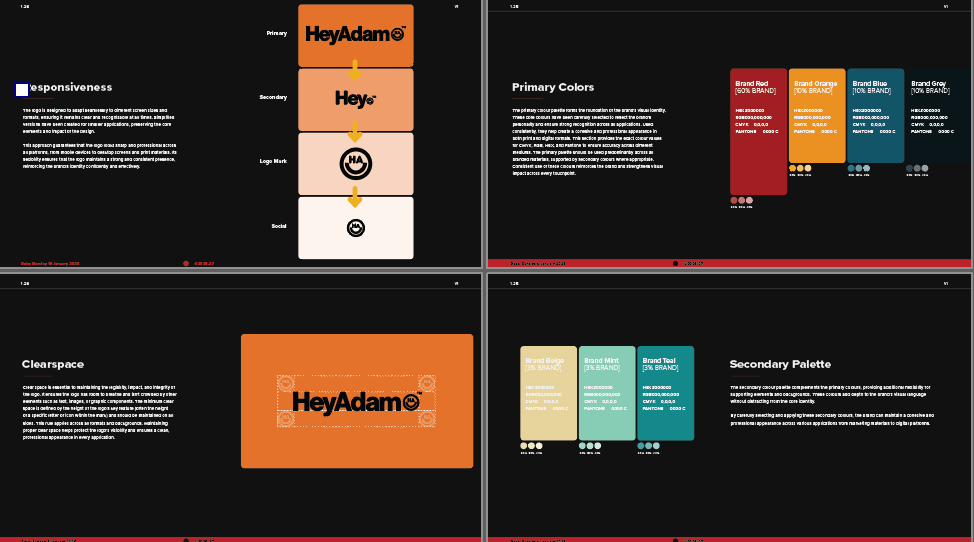Click the 'Secondary' label beside the logo cards

pos(273,97)
